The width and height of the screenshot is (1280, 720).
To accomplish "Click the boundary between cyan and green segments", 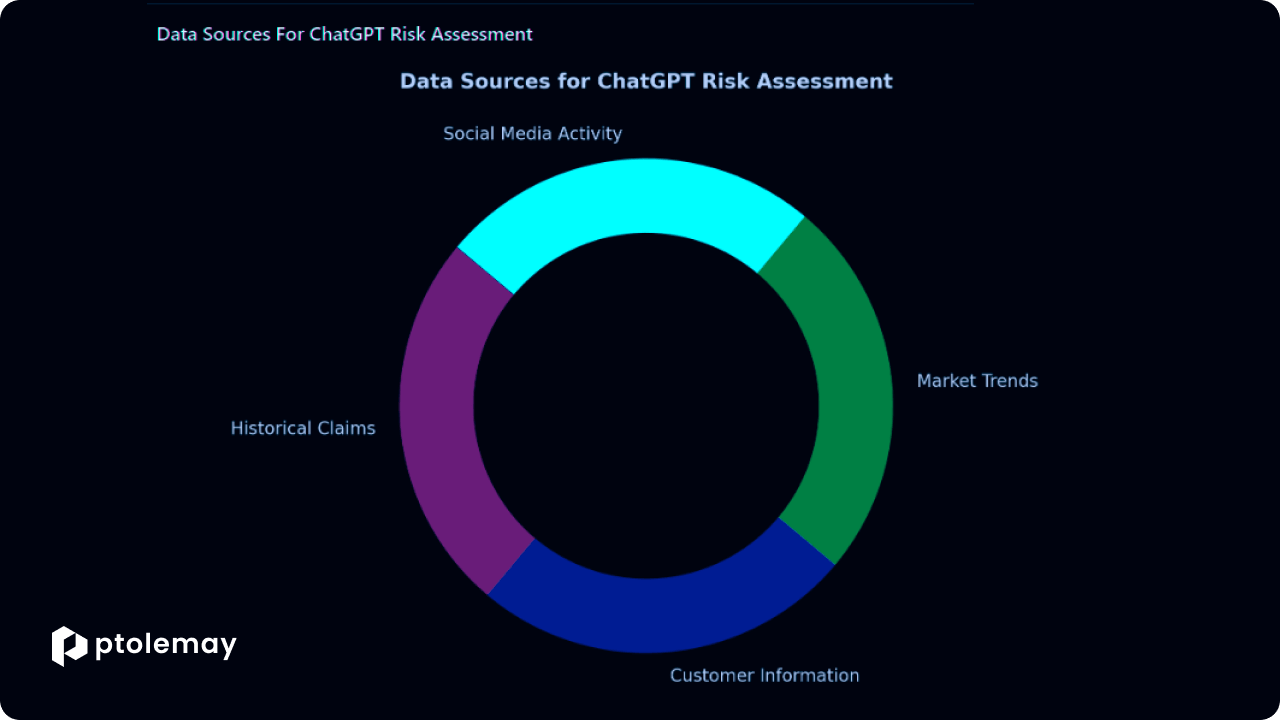I will [x=781, y=245].
